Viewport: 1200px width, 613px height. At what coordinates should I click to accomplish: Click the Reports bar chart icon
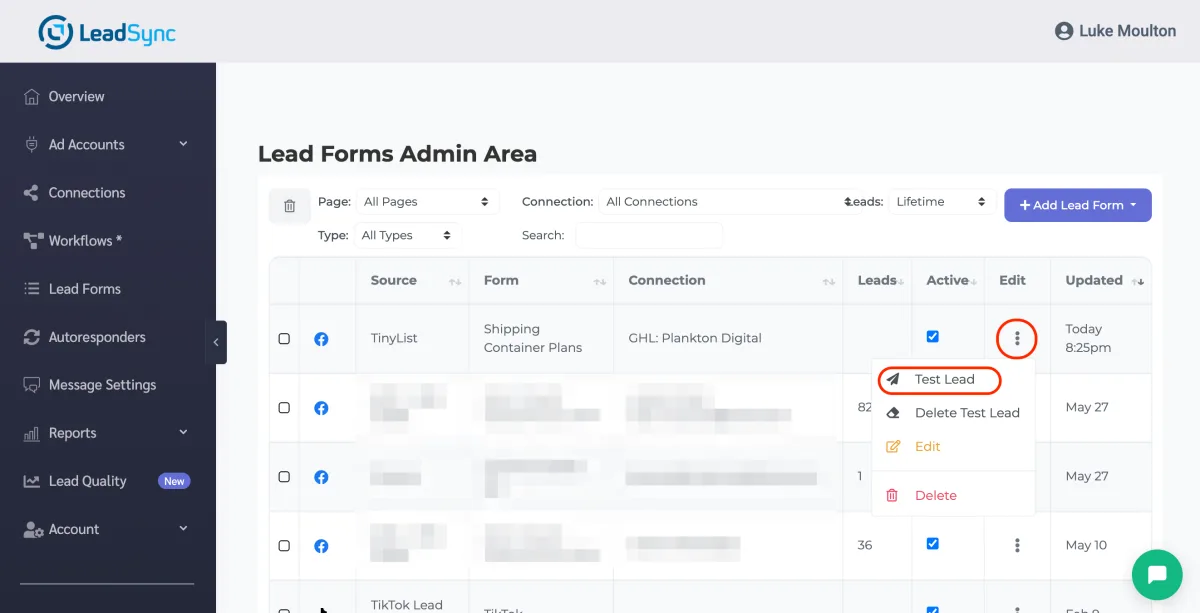(x=32, y=433)
